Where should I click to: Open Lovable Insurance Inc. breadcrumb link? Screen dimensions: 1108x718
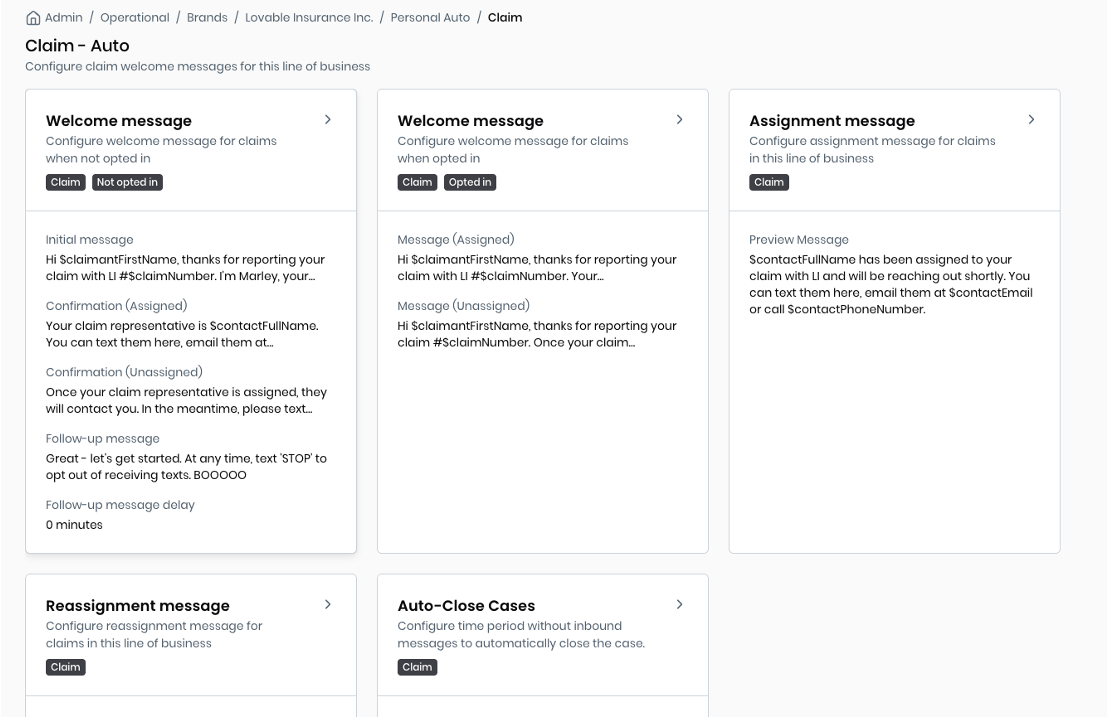pyautogui.click(x=308, y=17)
